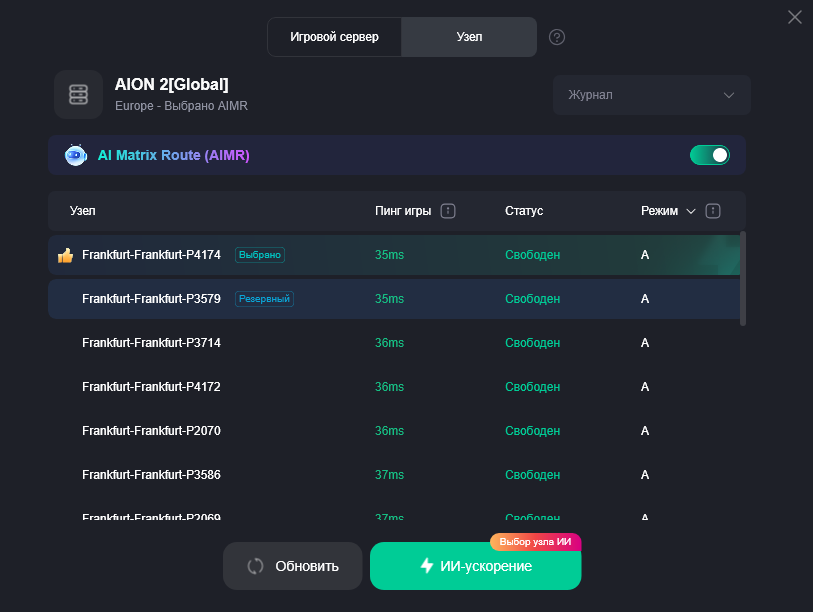Viewport: 813px width, 612px height.
Task: Select node Frankfurt-Frankfurt-P3714
Action: [394, 343]
